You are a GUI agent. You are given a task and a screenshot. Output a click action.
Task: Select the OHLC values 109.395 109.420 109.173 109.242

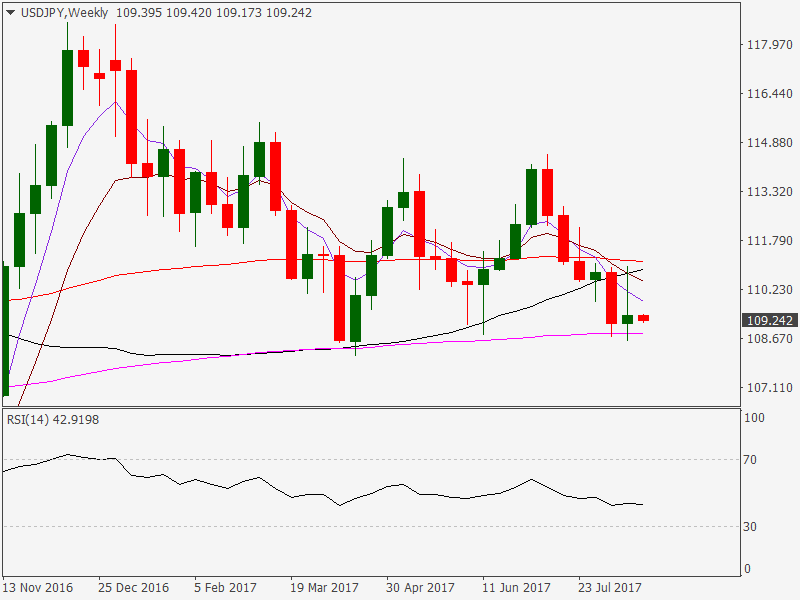tap(214, 13)
